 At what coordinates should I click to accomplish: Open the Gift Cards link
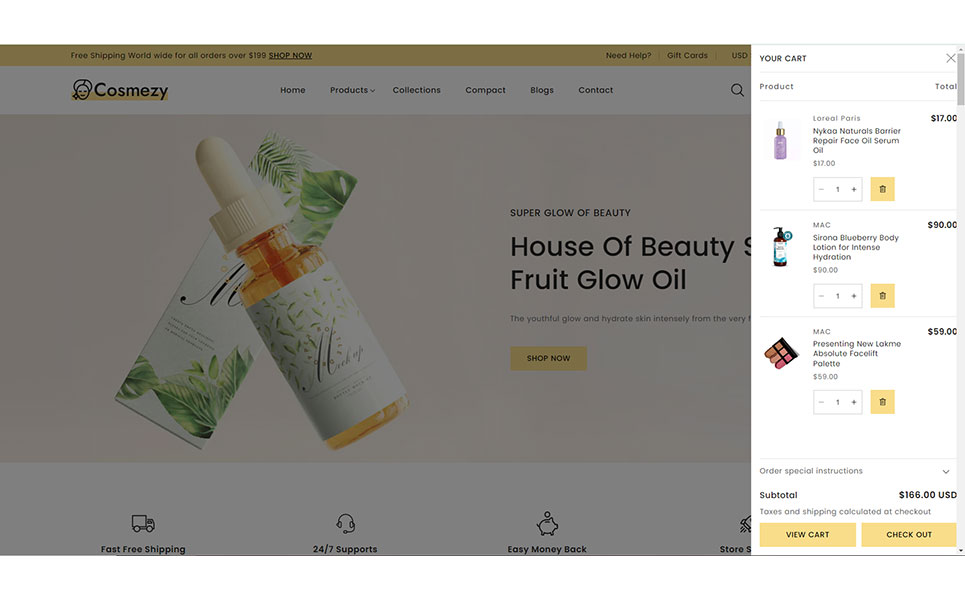click(687, 55)
